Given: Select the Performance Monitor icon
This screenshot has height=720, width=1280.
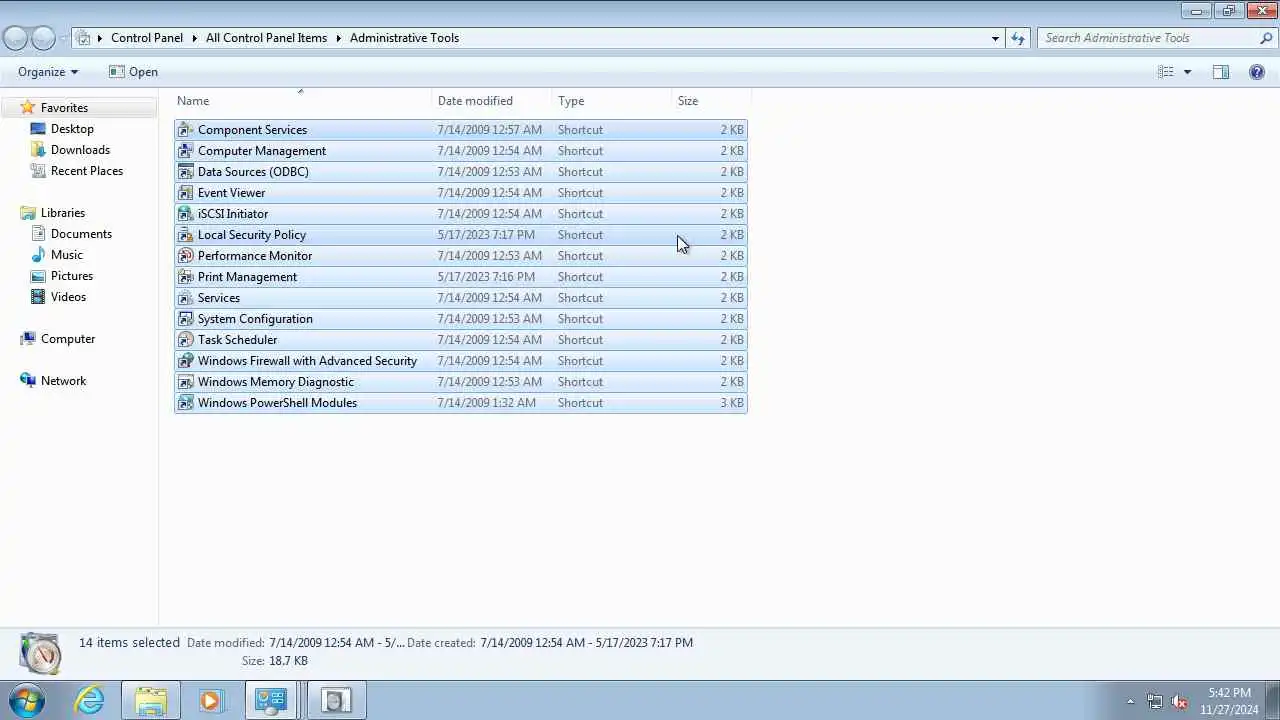Looking at the screenshot, I should click(x=185, y=256).
